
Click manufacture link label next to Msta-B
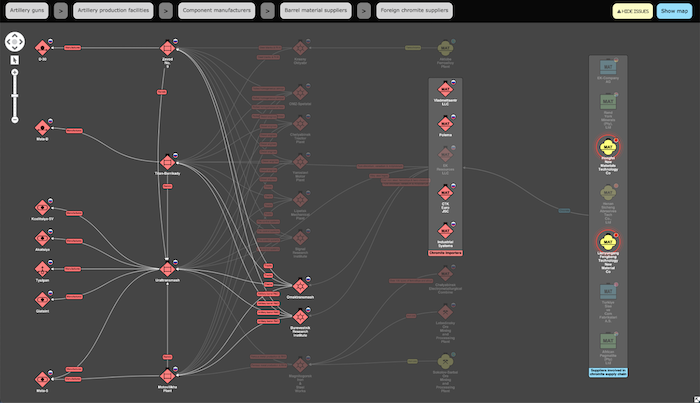(x=74, y=131)
